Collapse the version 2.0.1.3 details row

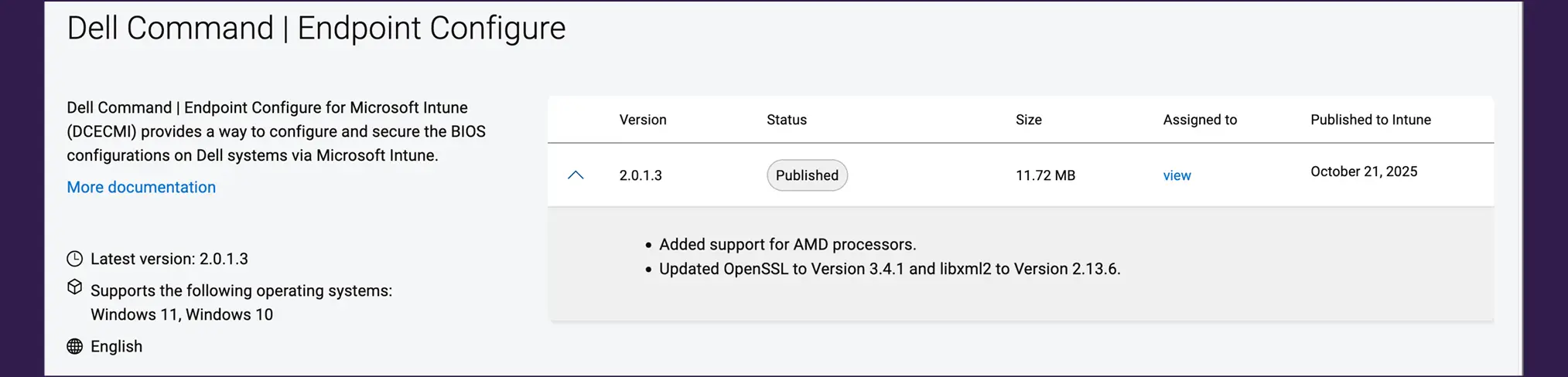tap(576, 175)
